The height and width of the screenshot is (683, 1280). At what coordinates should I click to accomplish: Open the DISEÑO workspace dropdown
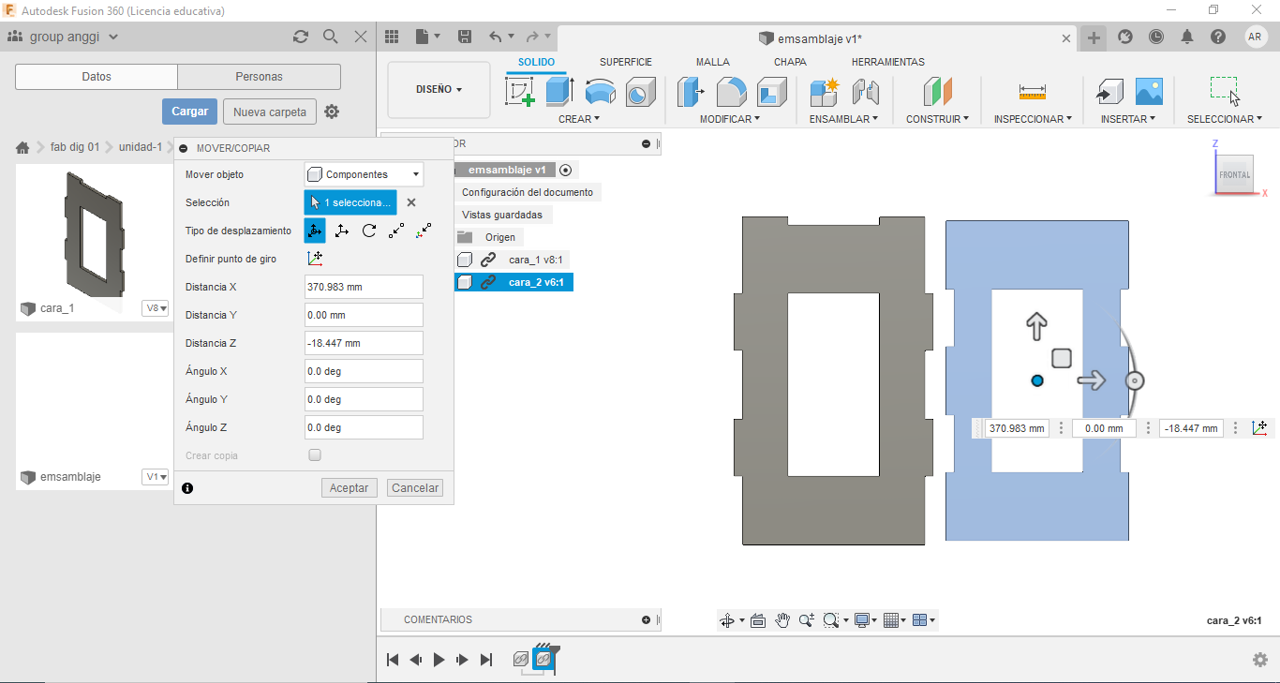[x=439, y=89]
